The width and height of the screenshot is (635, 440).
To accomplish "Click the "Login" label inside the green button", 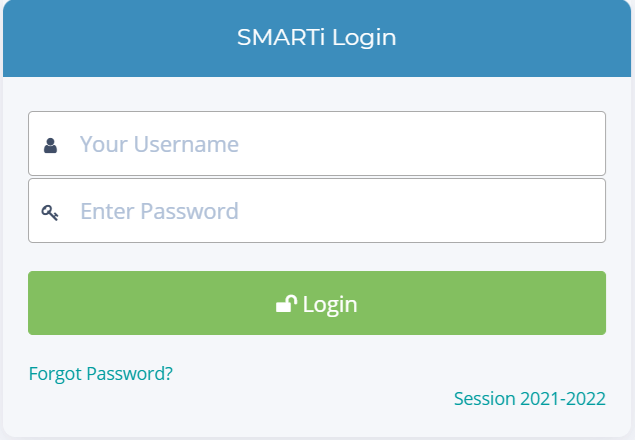I will pos(329,304).
